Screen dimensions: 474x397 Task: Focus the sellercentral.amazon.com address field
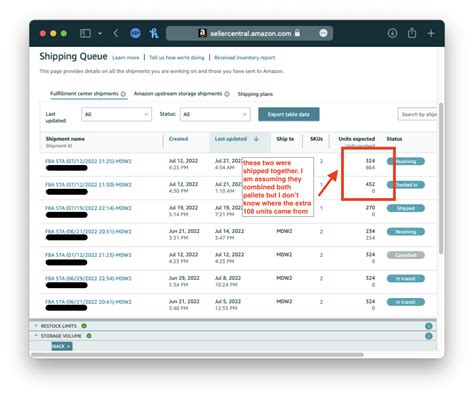coord(249,33)
